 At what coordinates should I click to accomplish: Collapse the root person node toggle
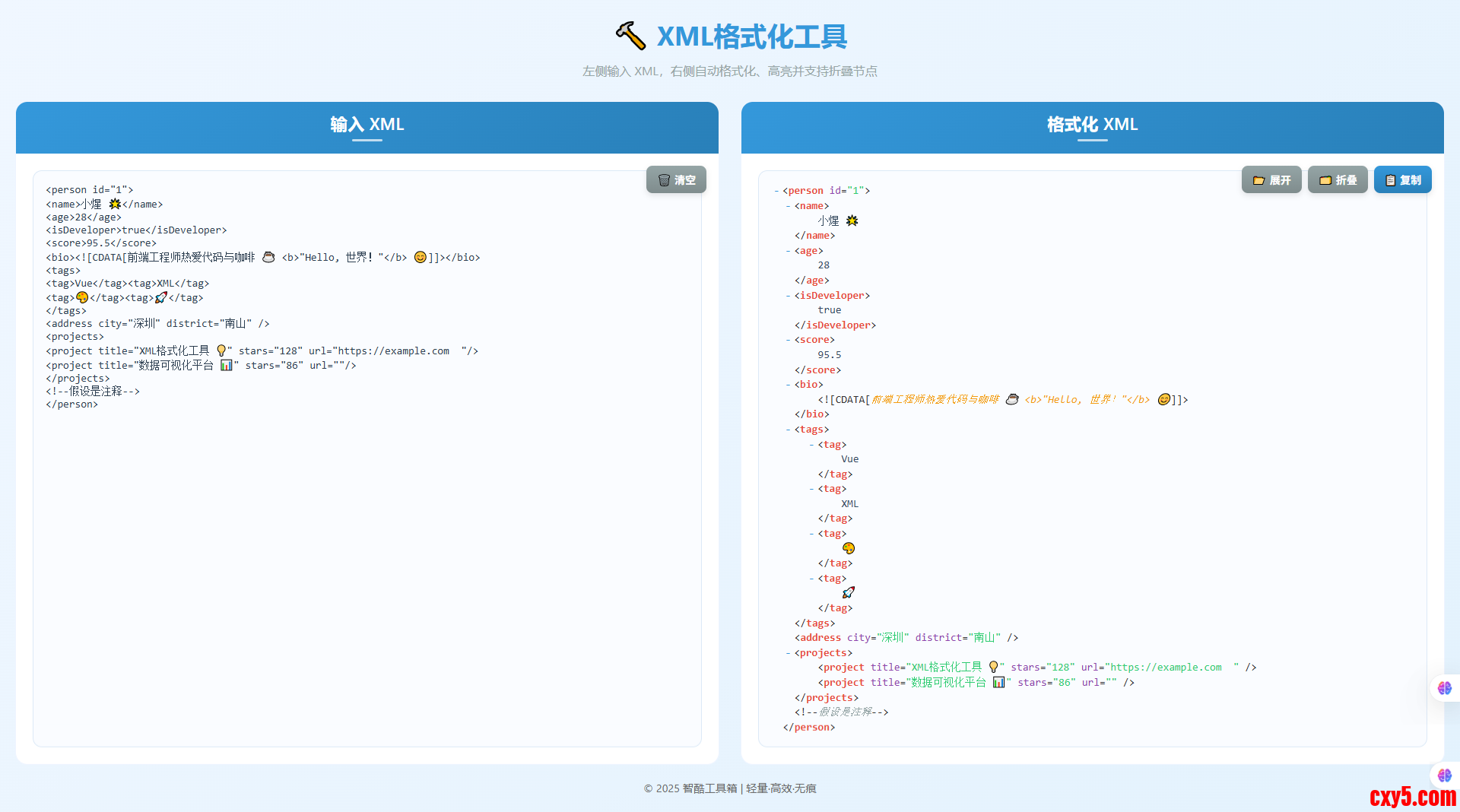(776, 191)
